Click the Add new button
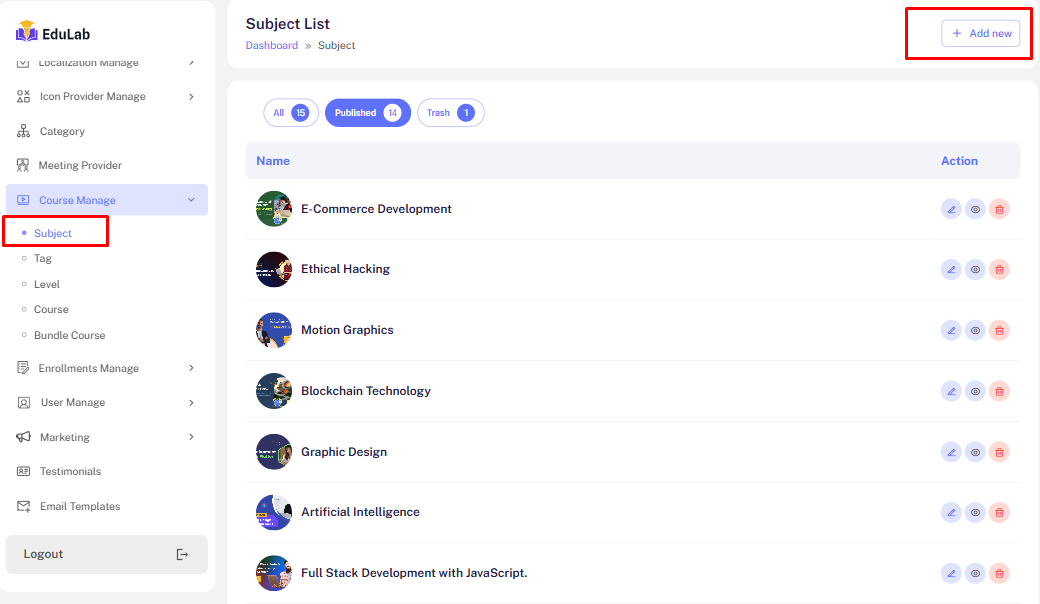The width and height of the screenshot is (1040, 604). point(980,33)
